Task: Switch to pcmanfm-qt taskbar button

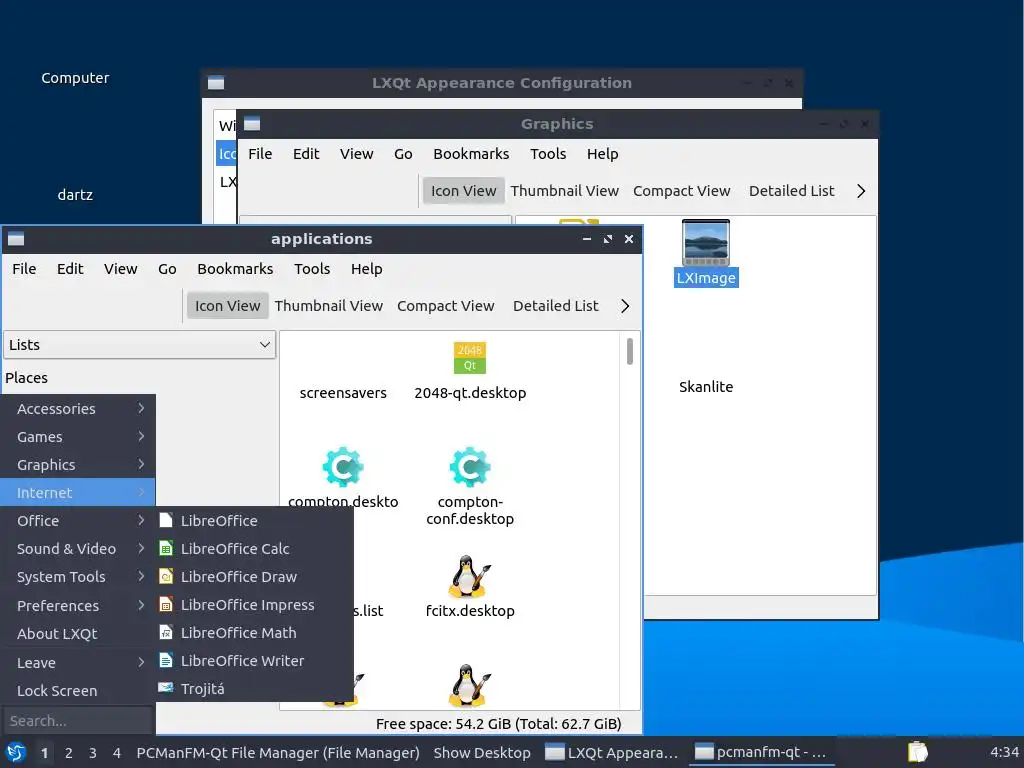Action: [761, 752]
